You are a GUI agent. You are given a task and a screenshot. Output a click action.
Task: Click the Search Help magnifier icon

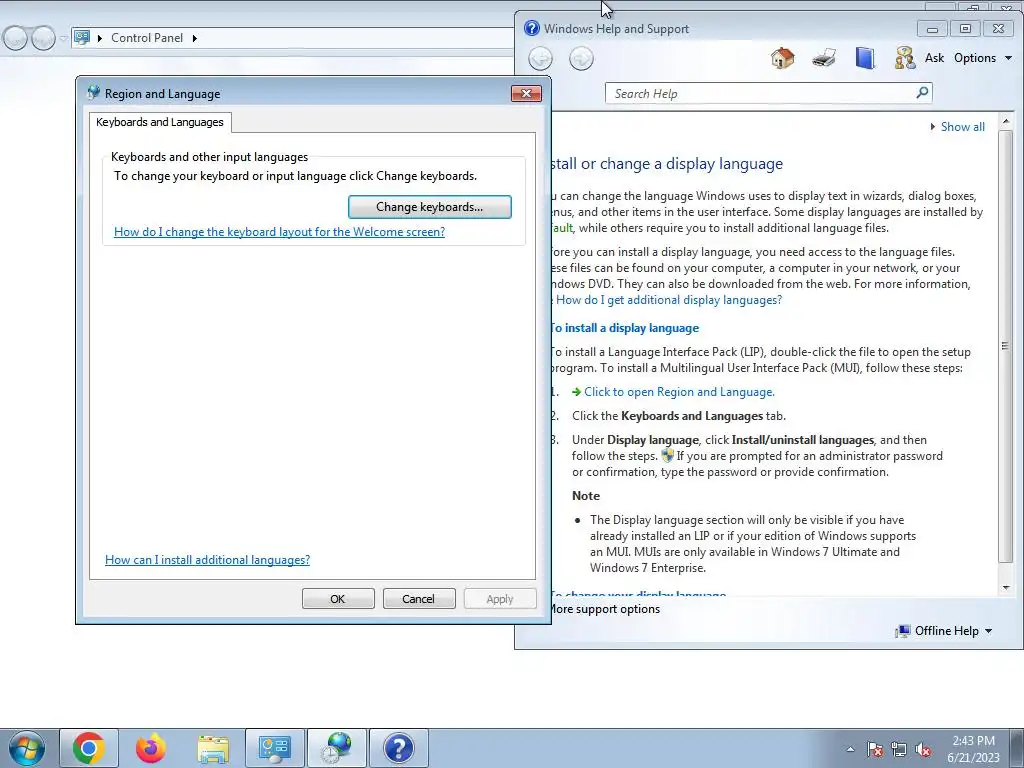(x=922, y=93)
